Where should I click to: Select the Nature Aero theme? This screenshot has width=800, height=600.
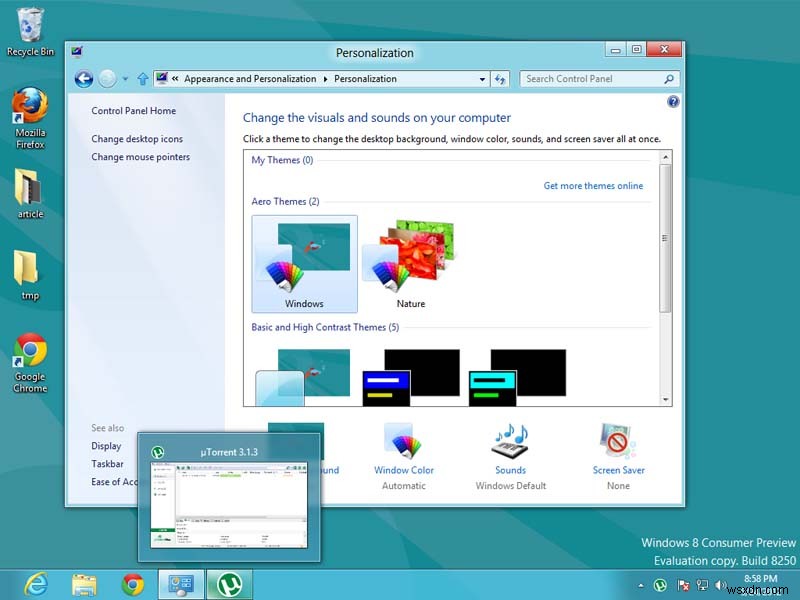point(411,255)
